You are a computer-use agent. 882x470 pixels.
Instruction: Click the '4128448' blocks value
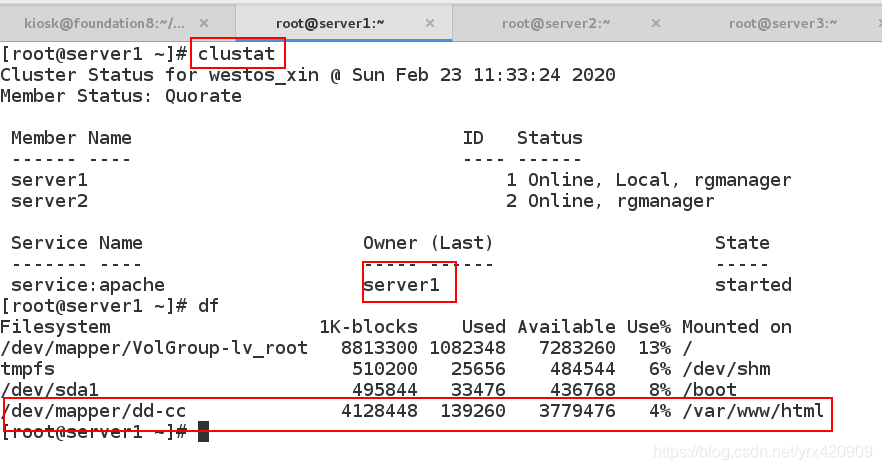pos(379,411)
